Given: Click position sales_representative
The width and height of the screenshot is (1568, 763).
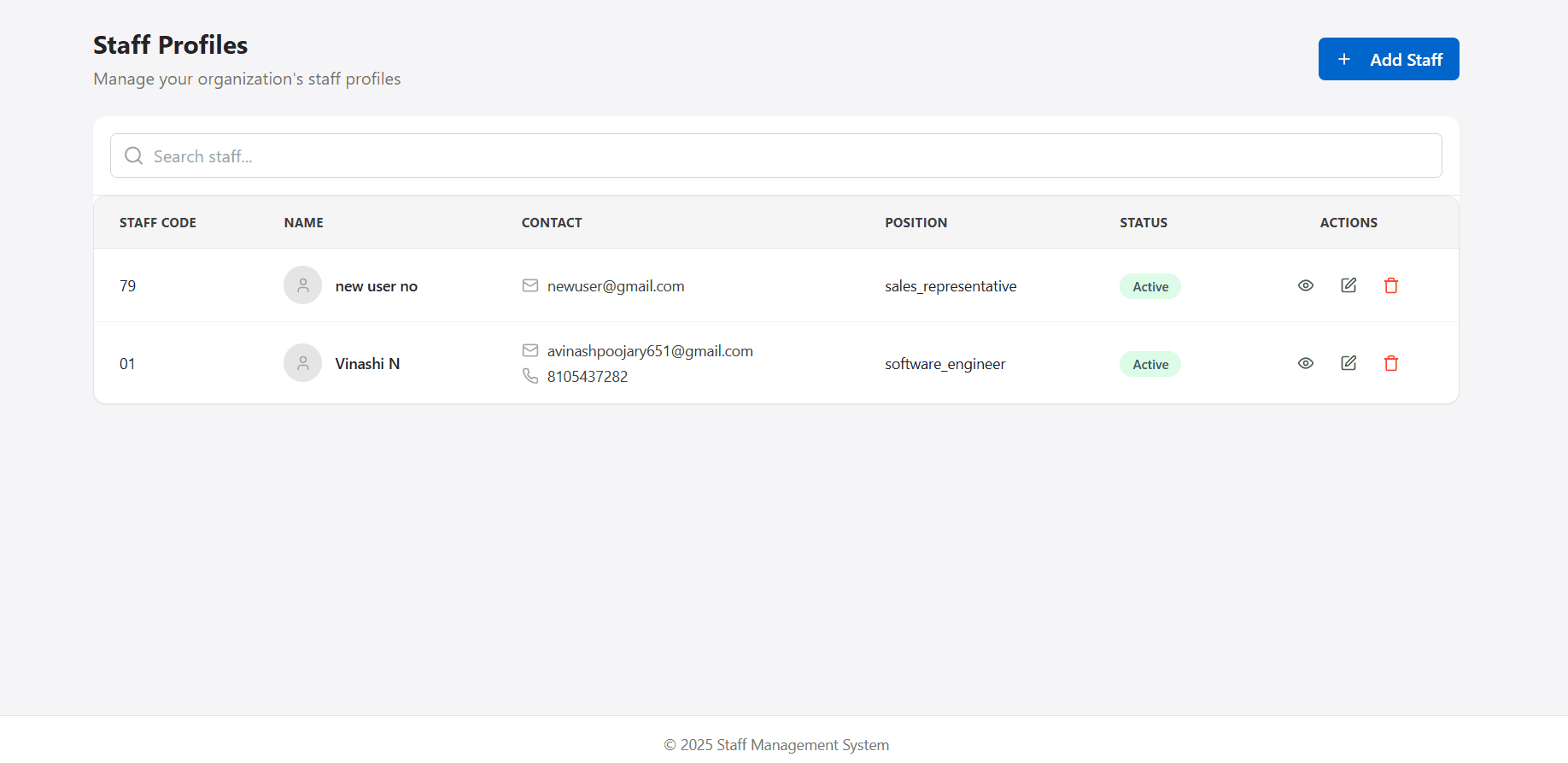Looking at the screenshot, I should (951, 286).
